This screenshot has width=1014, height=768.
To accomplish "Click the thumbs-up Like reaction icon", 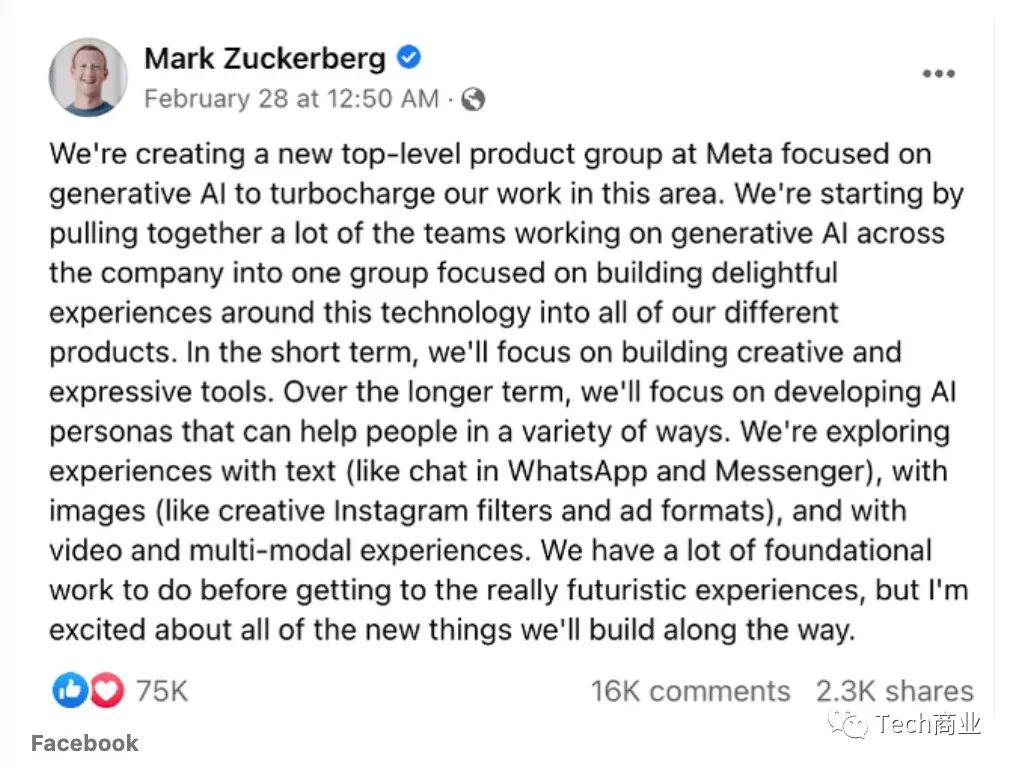I will [69, 689].
